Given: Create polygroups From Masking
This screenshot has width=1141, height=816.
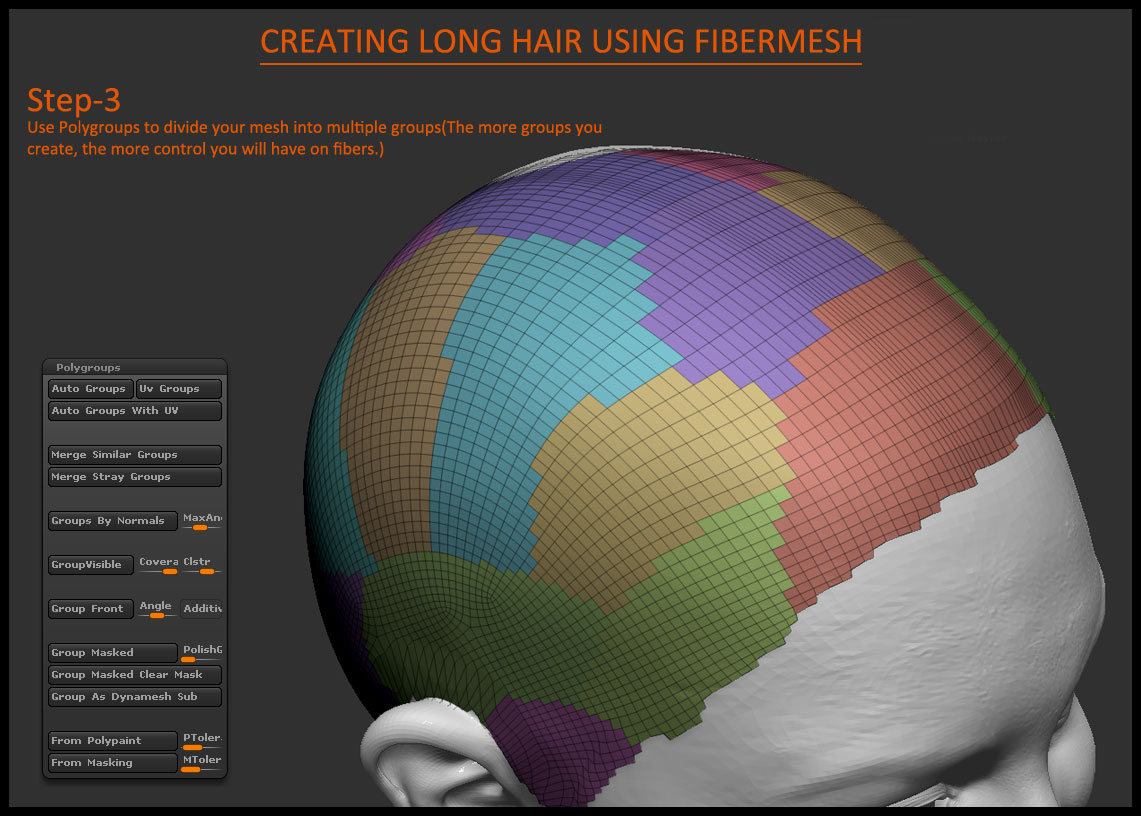Looking at the screenshot, I should click(x=112, y=763).
